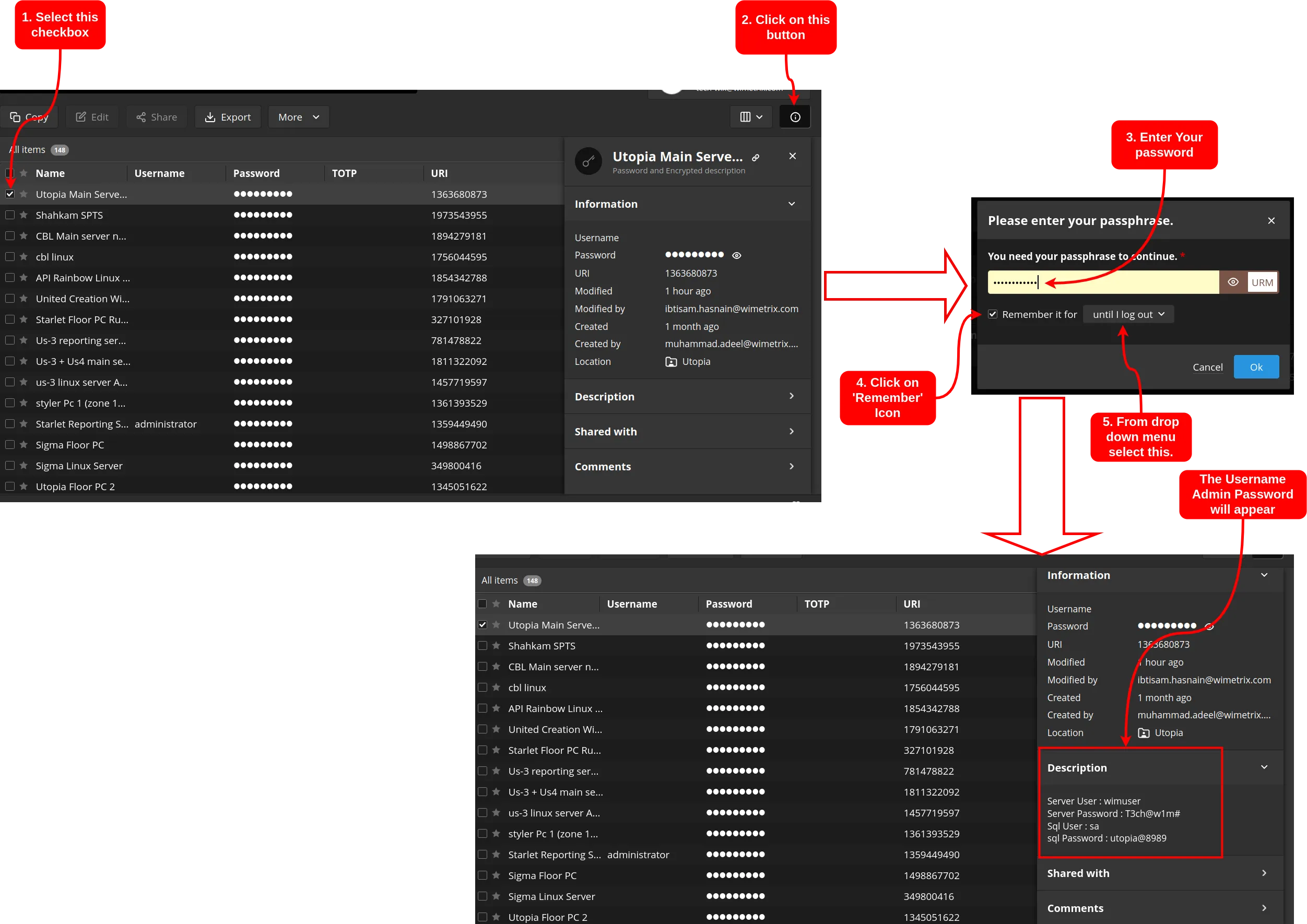Viewport: 1307px width, 924px height.
Task: Click the info panel toggle icon
Action: point(795,117)
